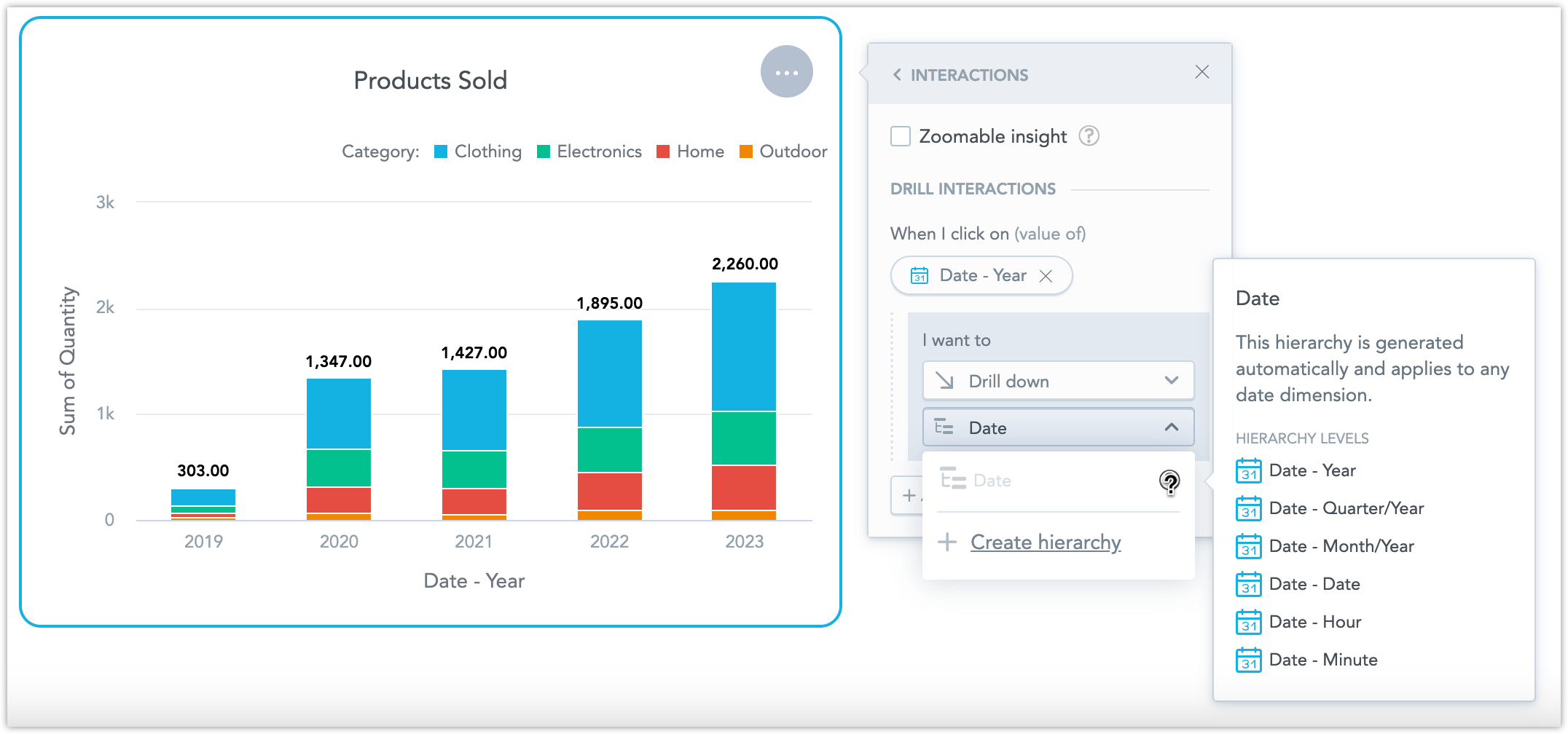1568x734 pixels.
Task: Select the Date - Year chip
Action: coord(971,276)
